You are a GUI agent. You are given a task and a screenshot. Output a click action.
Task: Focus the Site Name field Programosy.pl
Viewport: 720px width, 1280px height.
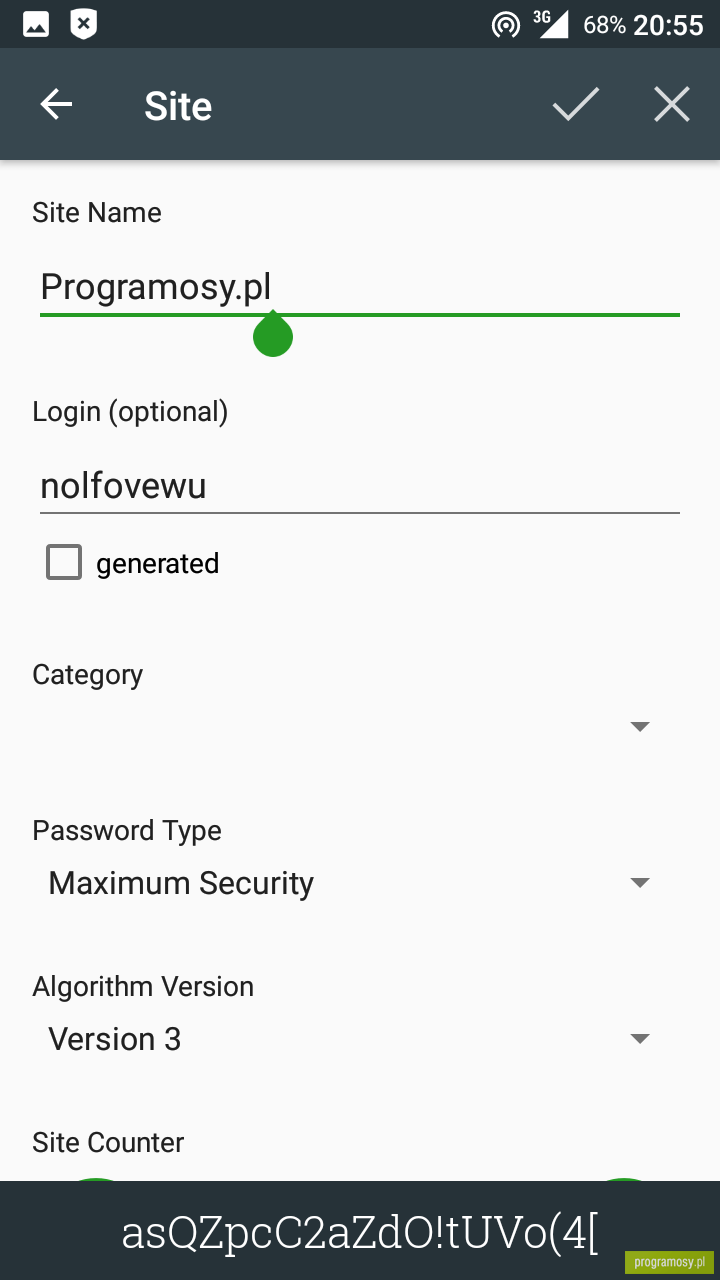(360, 288)
